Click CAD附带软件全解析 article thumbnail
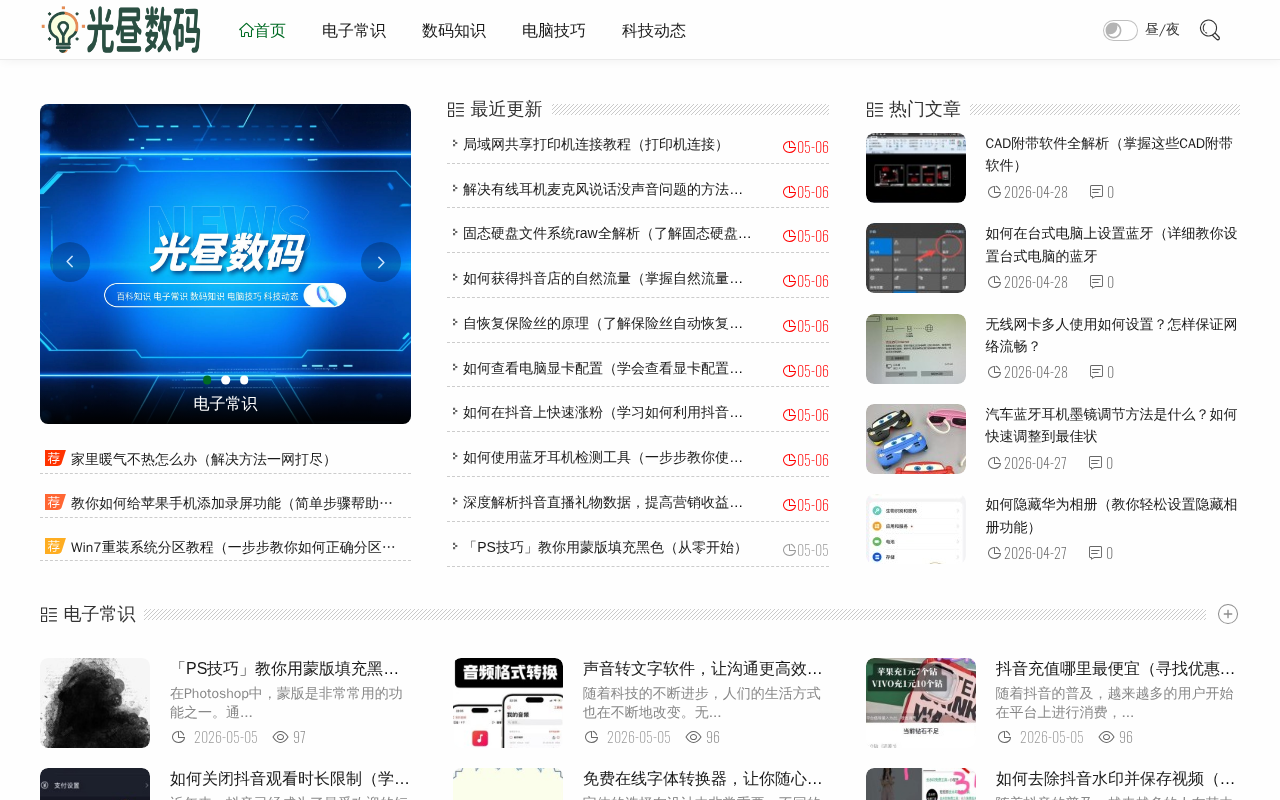This screenshot has width=1280, height=800. (x=916, y=168)
